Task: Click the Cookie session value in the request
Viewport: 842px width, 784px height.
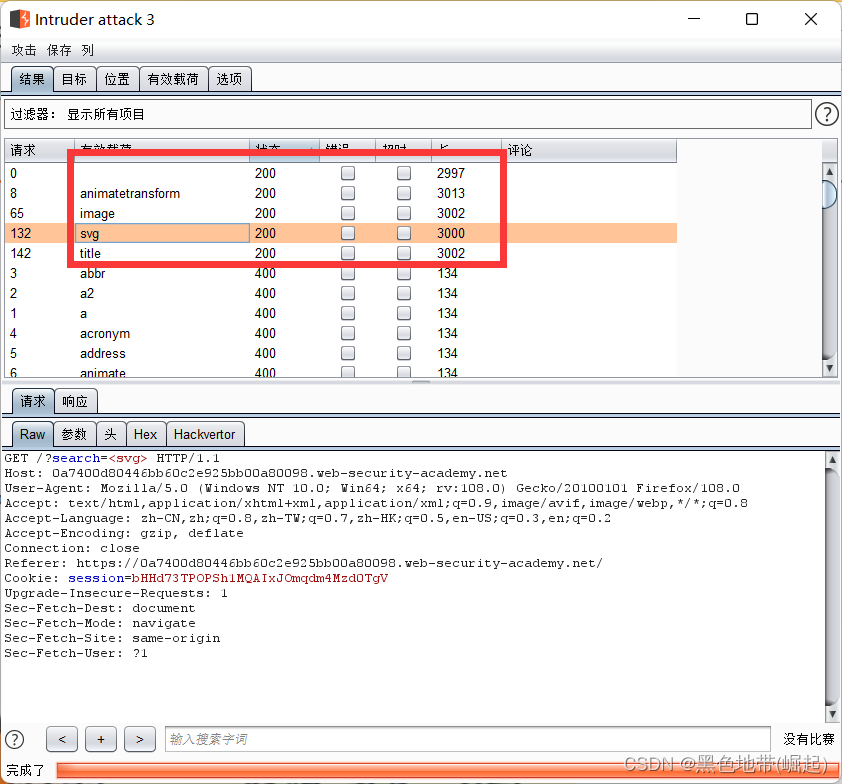Action: 259,578
